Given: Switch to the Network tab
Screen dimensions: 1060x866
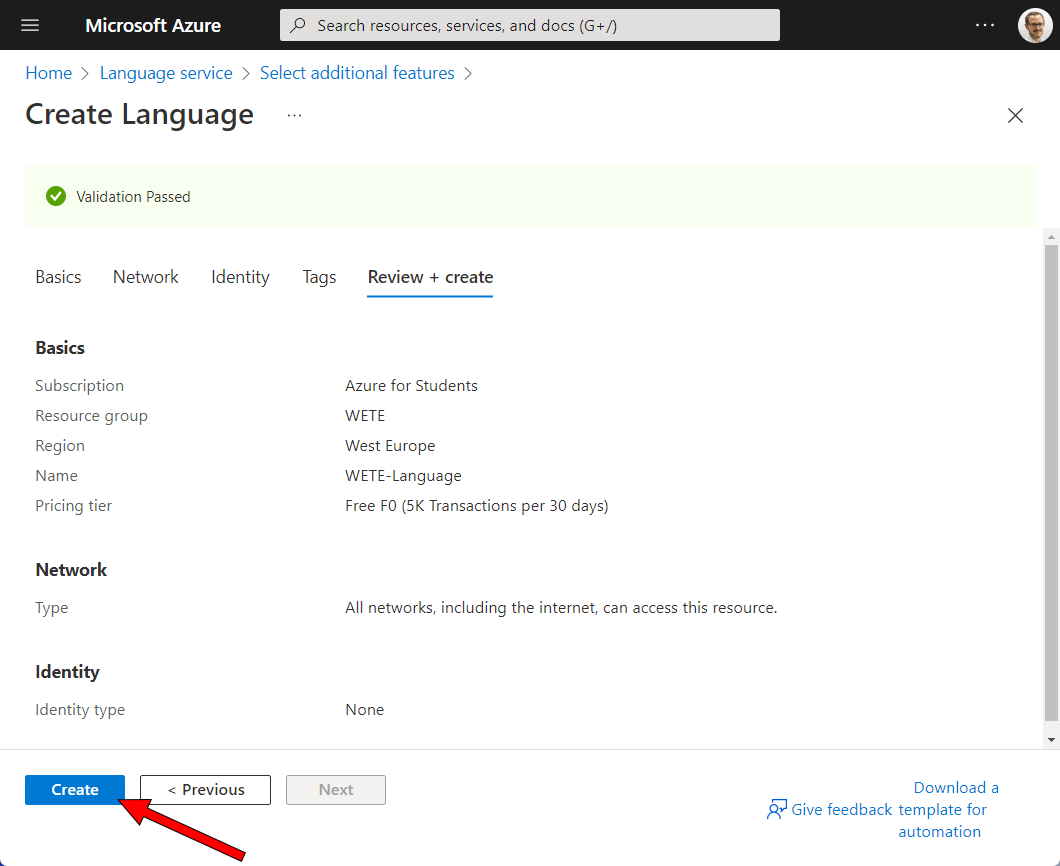Looking at the screenshot, I should 145,277.
